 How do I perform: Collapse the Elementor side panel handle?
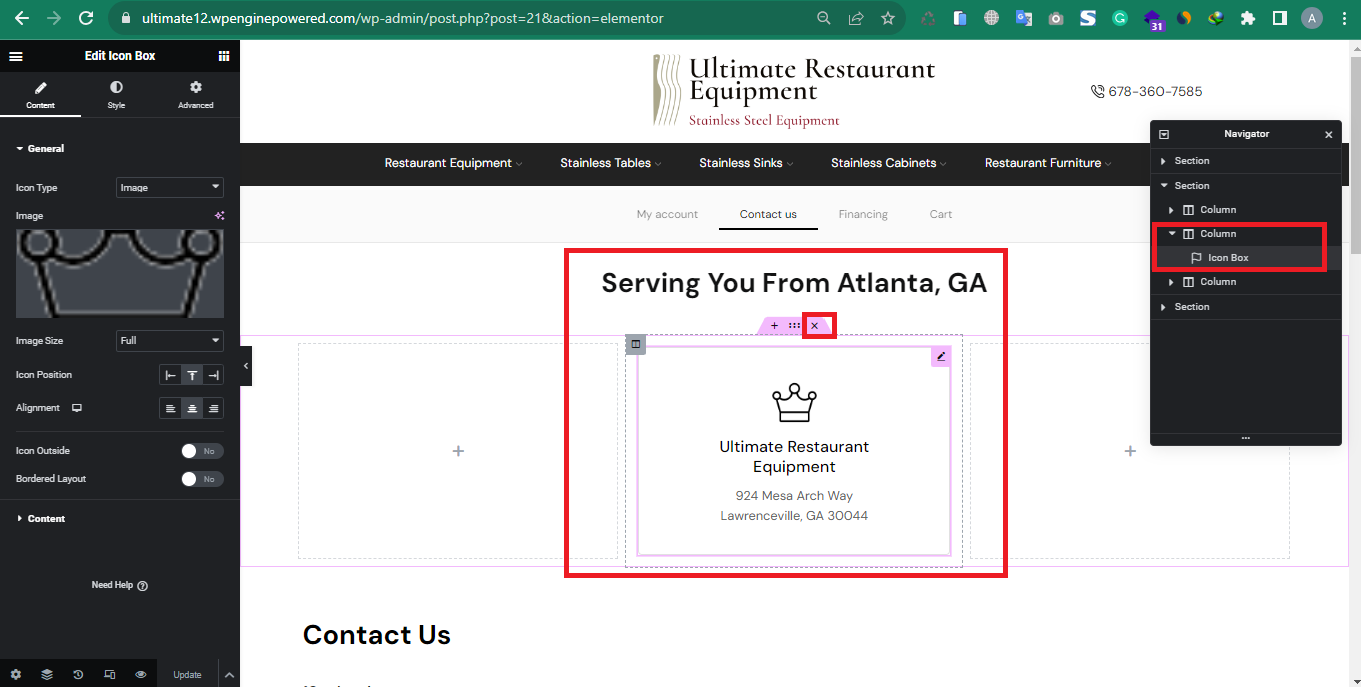click(x=246, y=366)
